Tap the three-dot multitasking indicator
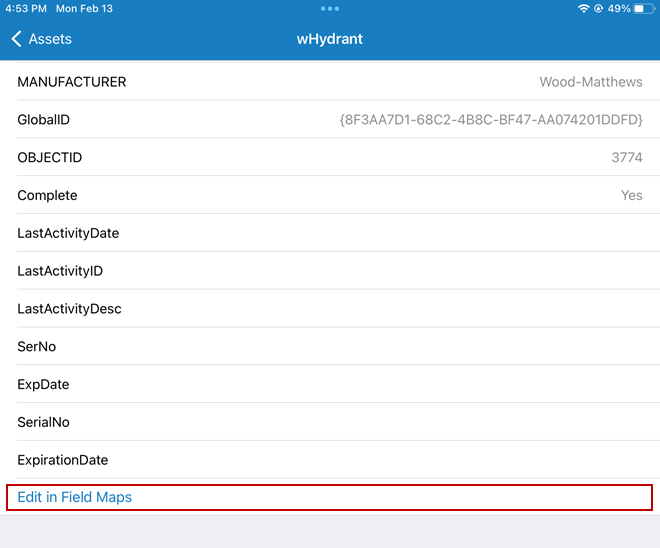The height and width of the screenshot is (548, 660). pyautogui.click(x=330, y=8)
